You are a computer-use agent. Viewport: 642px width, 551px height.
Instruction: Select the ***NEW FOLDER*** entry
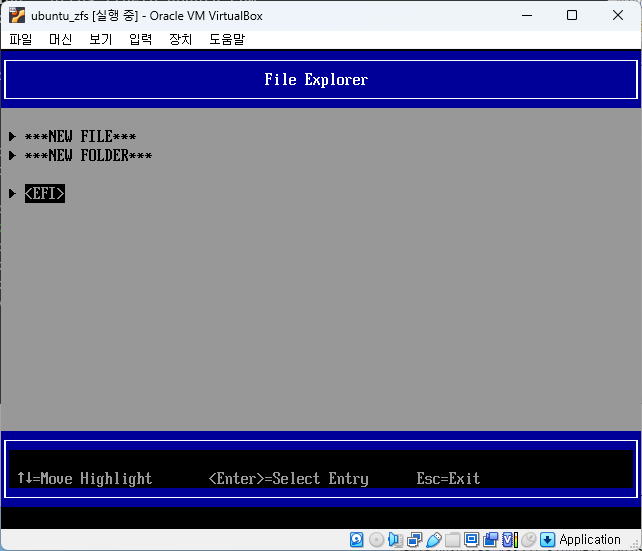pos(88,156)
